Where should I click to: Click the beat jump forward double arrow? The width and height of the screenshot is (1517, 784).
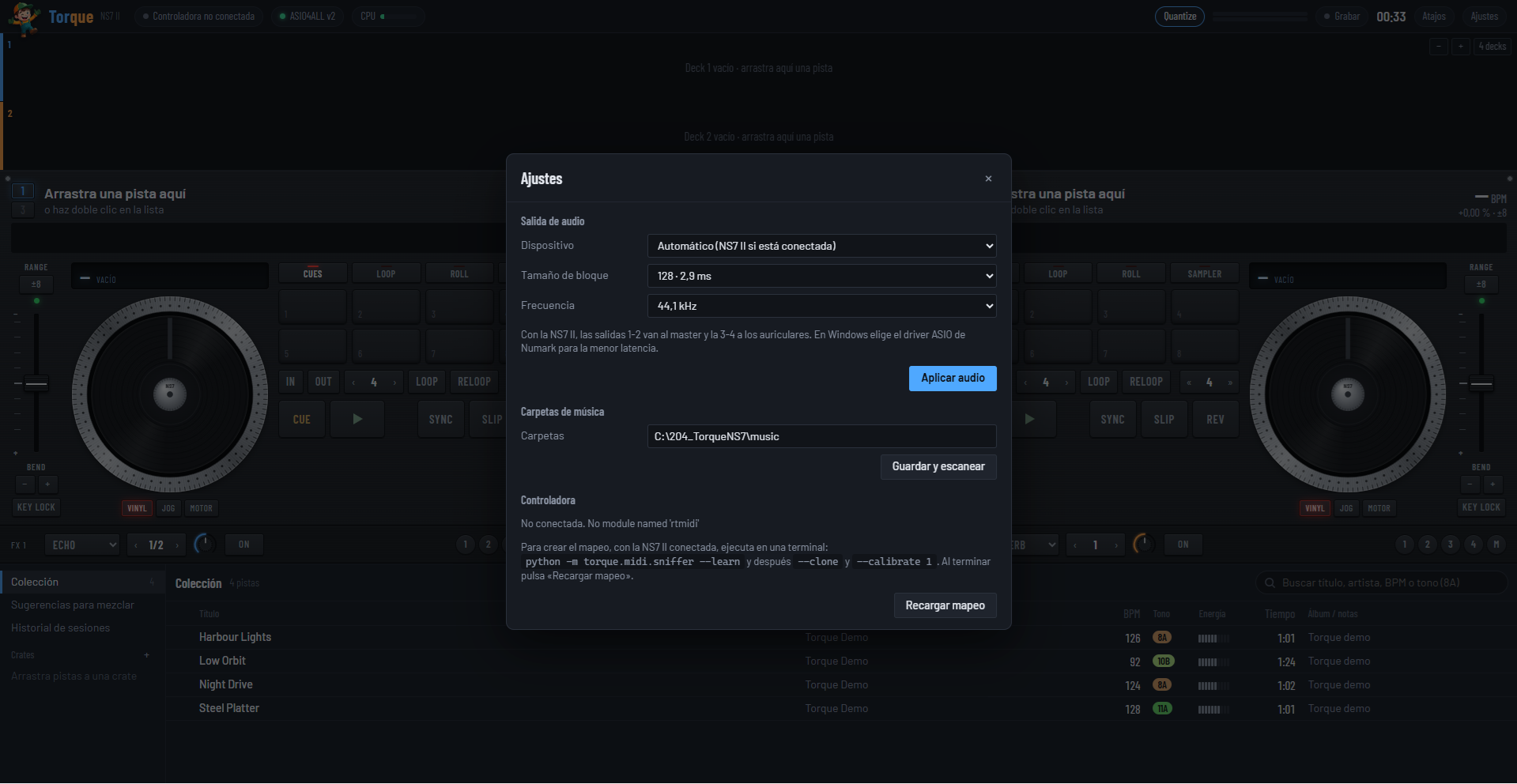click(x=1230, y=383)
